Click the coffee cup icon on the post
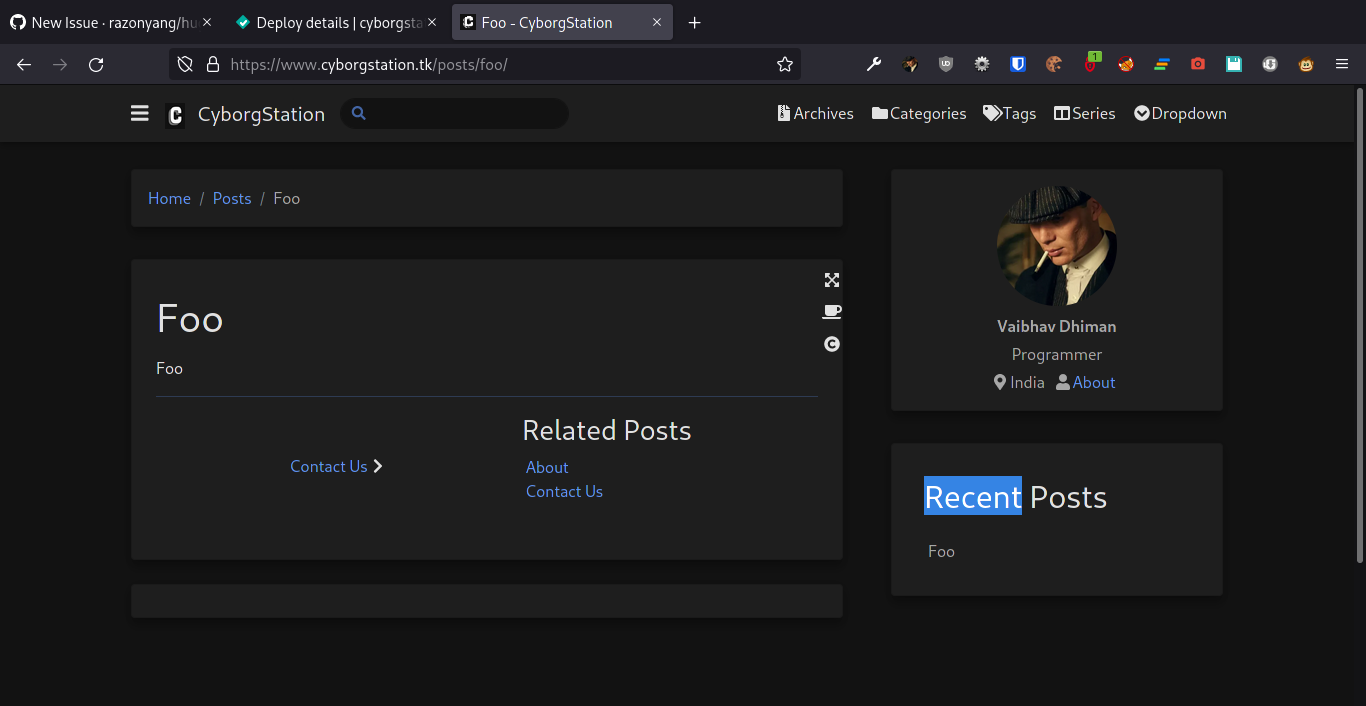The image size is (1366, 706). pyautogui.click(x=832, y=312)
